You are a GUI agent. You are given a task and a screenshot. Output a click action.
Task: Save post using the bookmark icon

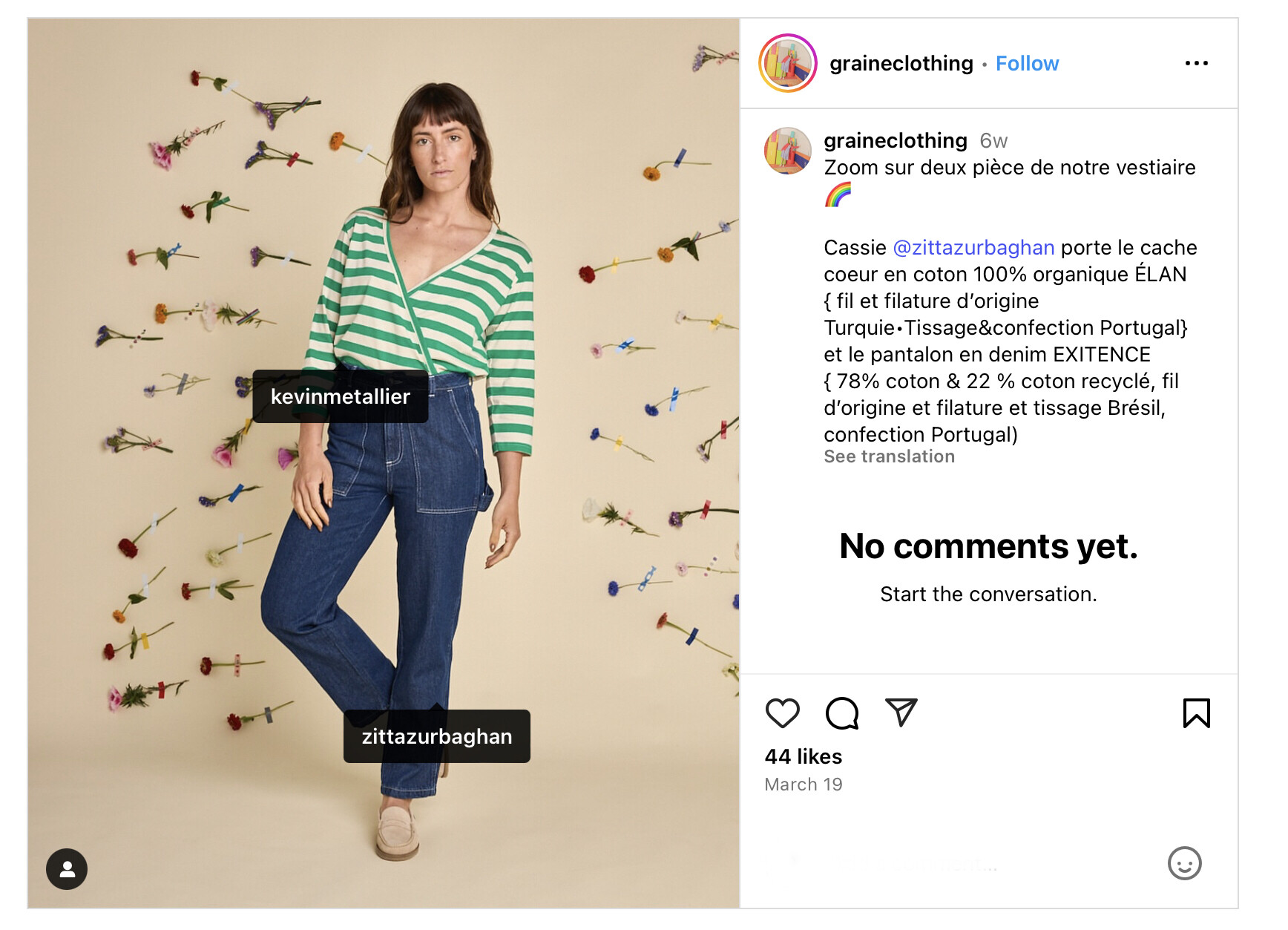[x=1196, y=713]
